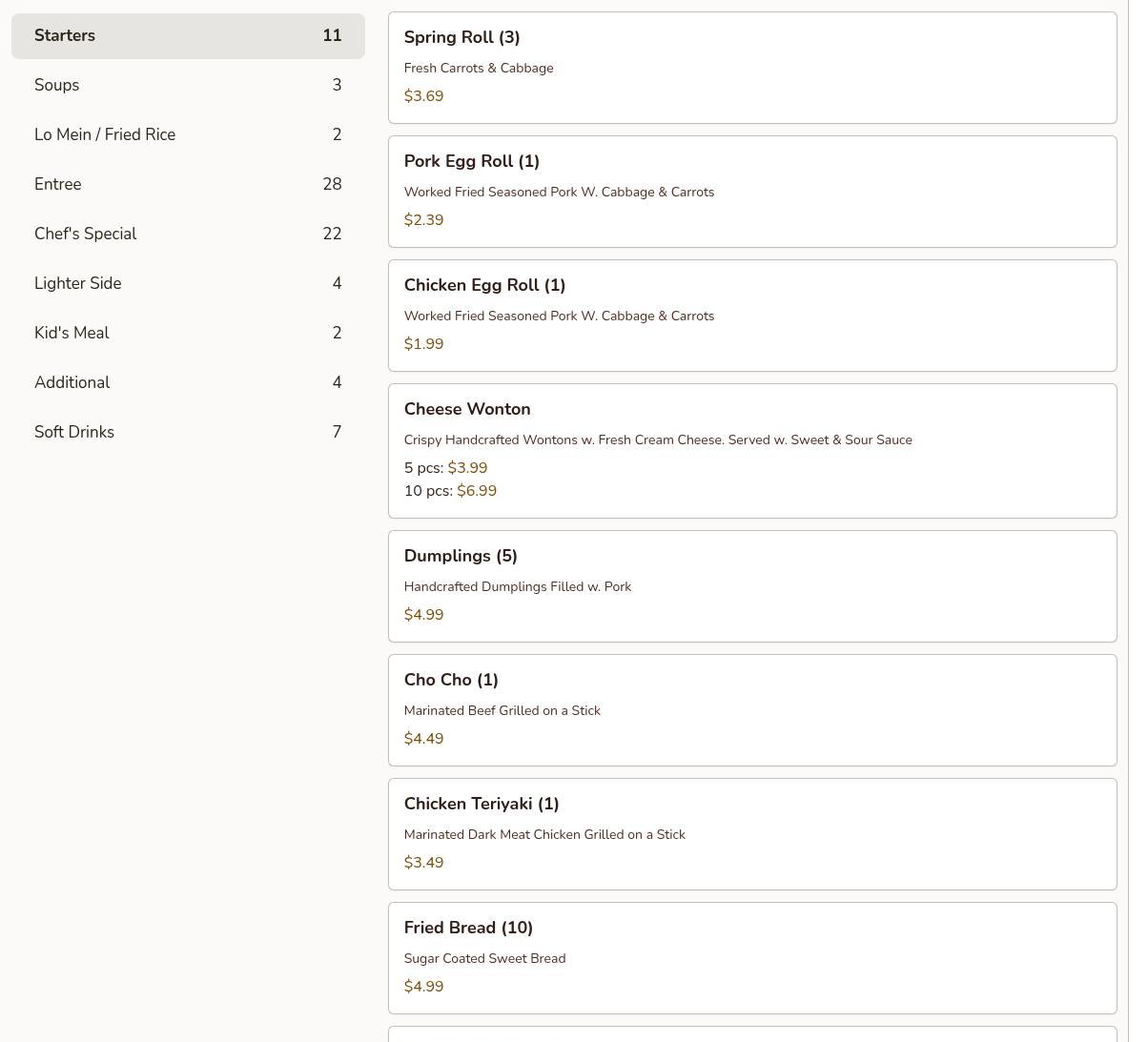Click the Cheese Wonton 10 pcs price
The width and height of the screenshot is (1148, 1042).
477,491
